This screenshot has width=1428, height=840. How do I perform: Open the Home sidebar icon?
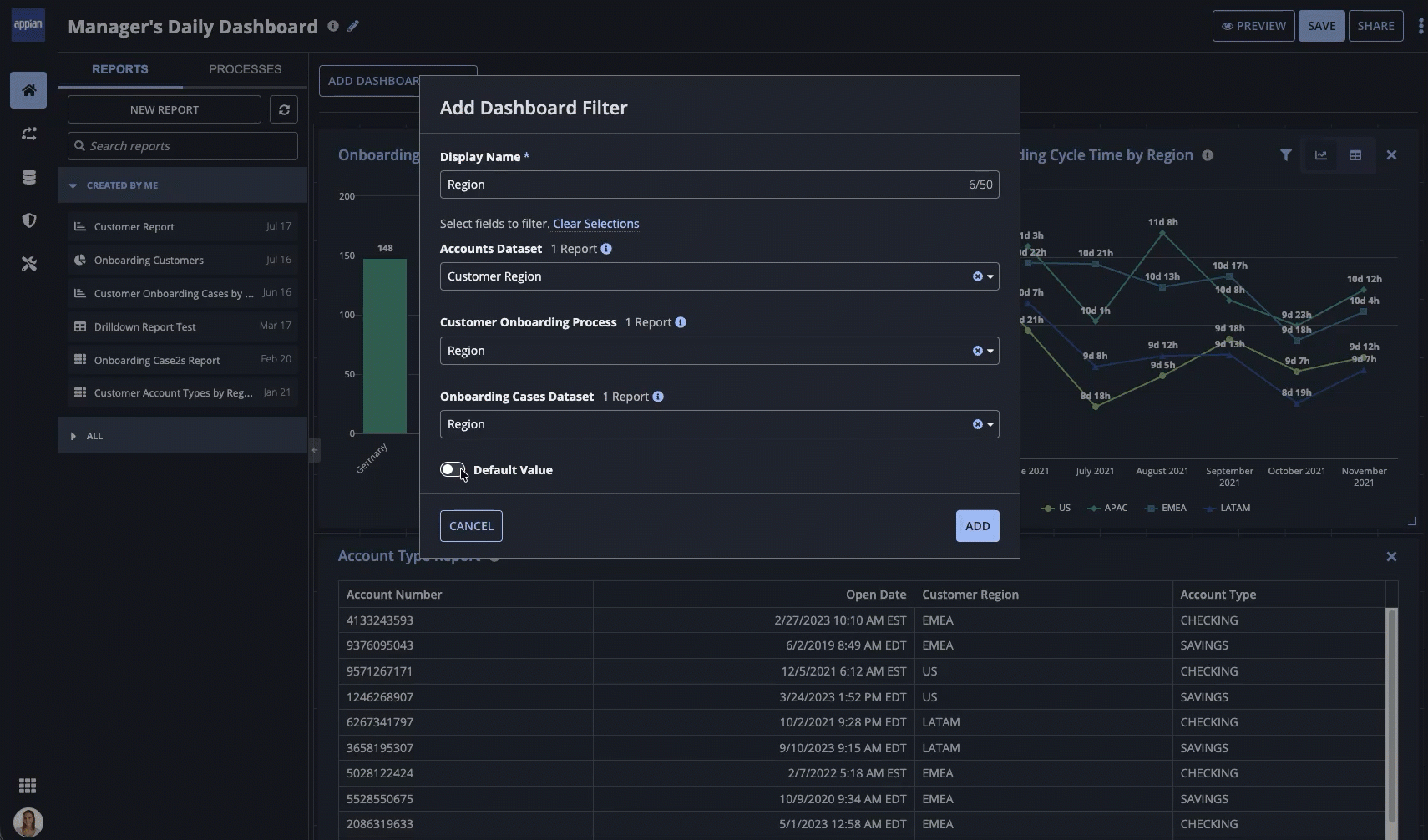(x=28, y=90)
